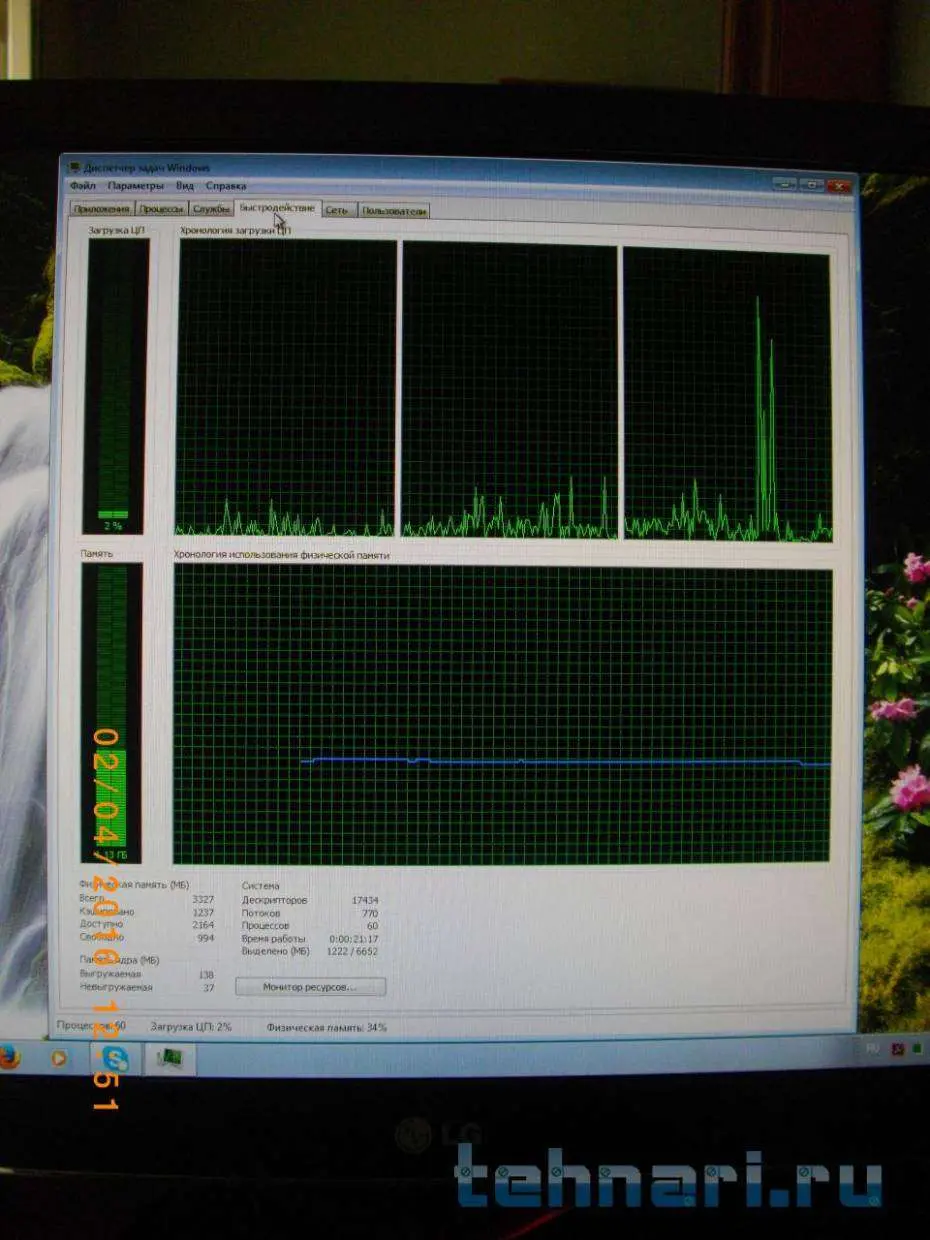The width and height of the screenshot is (930, 1240).
Task: Click status bar text Физическая память: 34%
Action: coord(326,1028)
